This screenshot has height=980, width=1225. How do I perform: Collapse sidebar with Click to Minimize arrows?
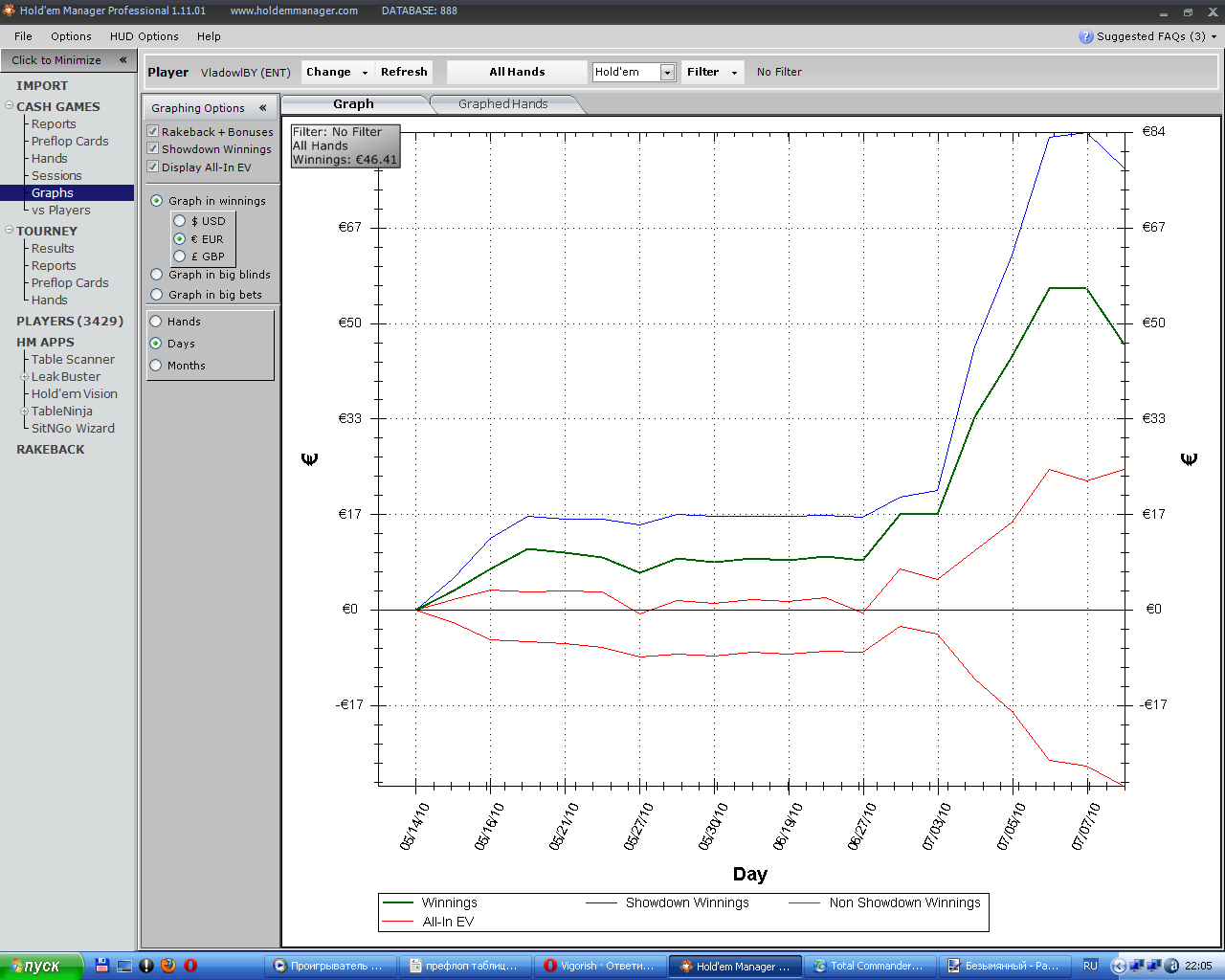coord(122,60)
